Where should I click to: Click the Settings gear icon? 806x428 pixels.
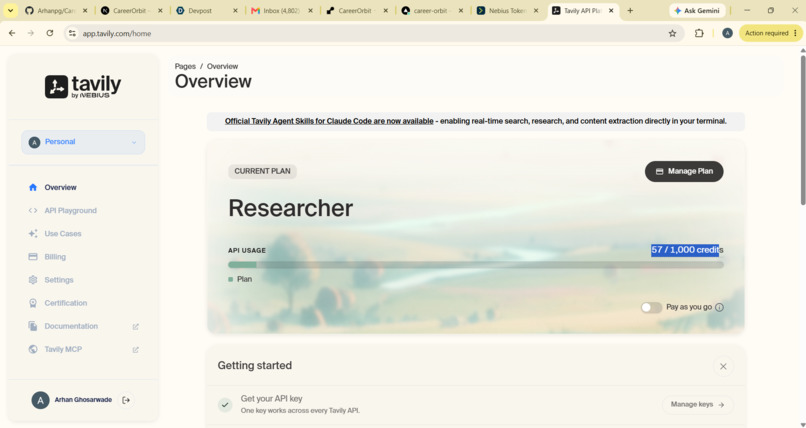[x=33, y=280]
